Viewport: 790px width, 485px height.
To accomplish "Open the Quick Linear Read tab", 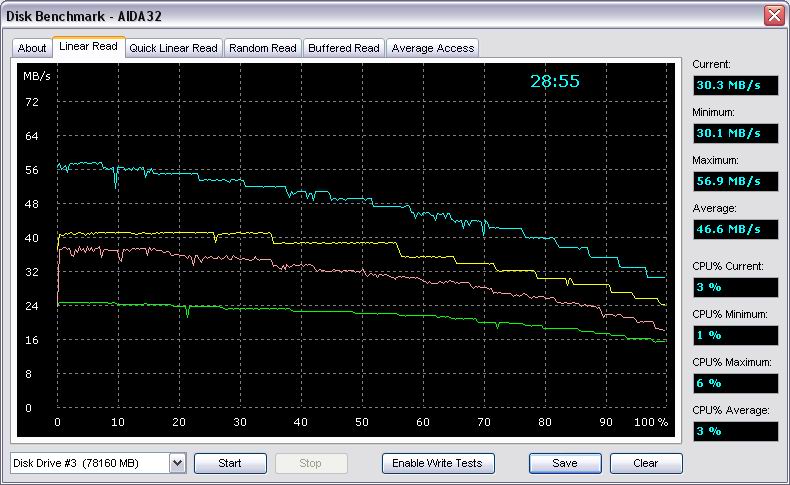I will coord(173,48).
